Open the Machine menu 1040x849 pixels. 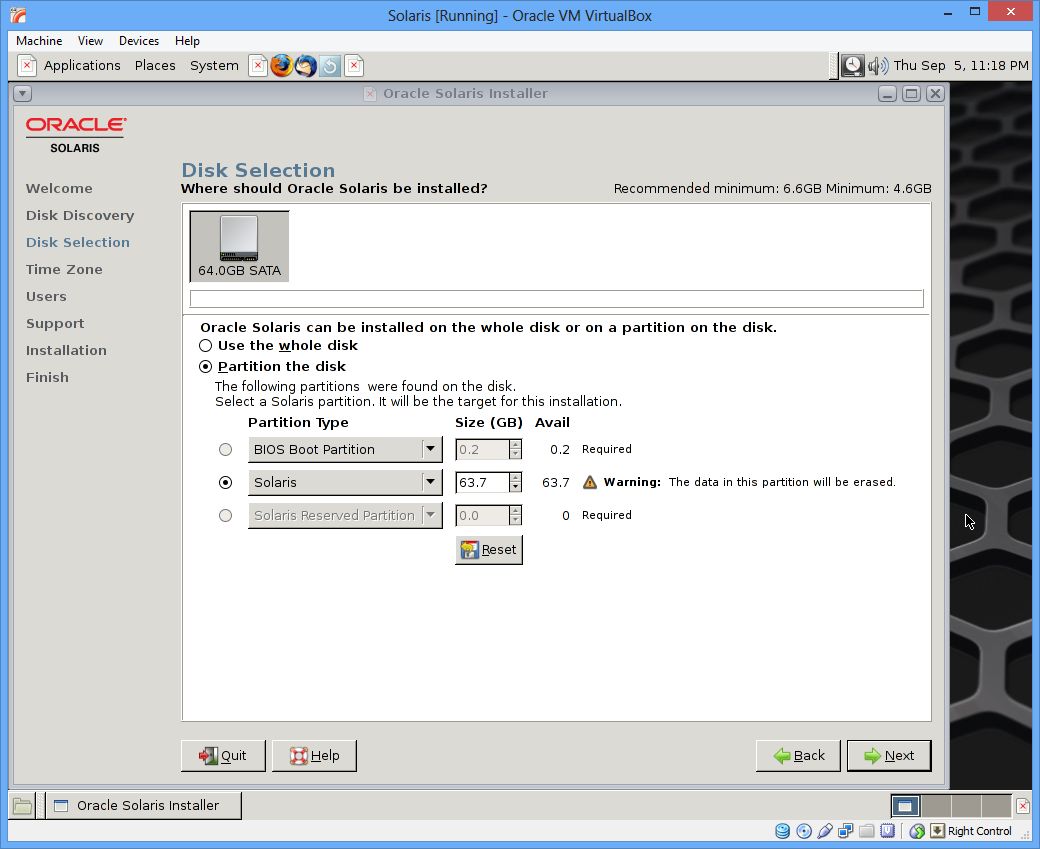tap(39, 40)
